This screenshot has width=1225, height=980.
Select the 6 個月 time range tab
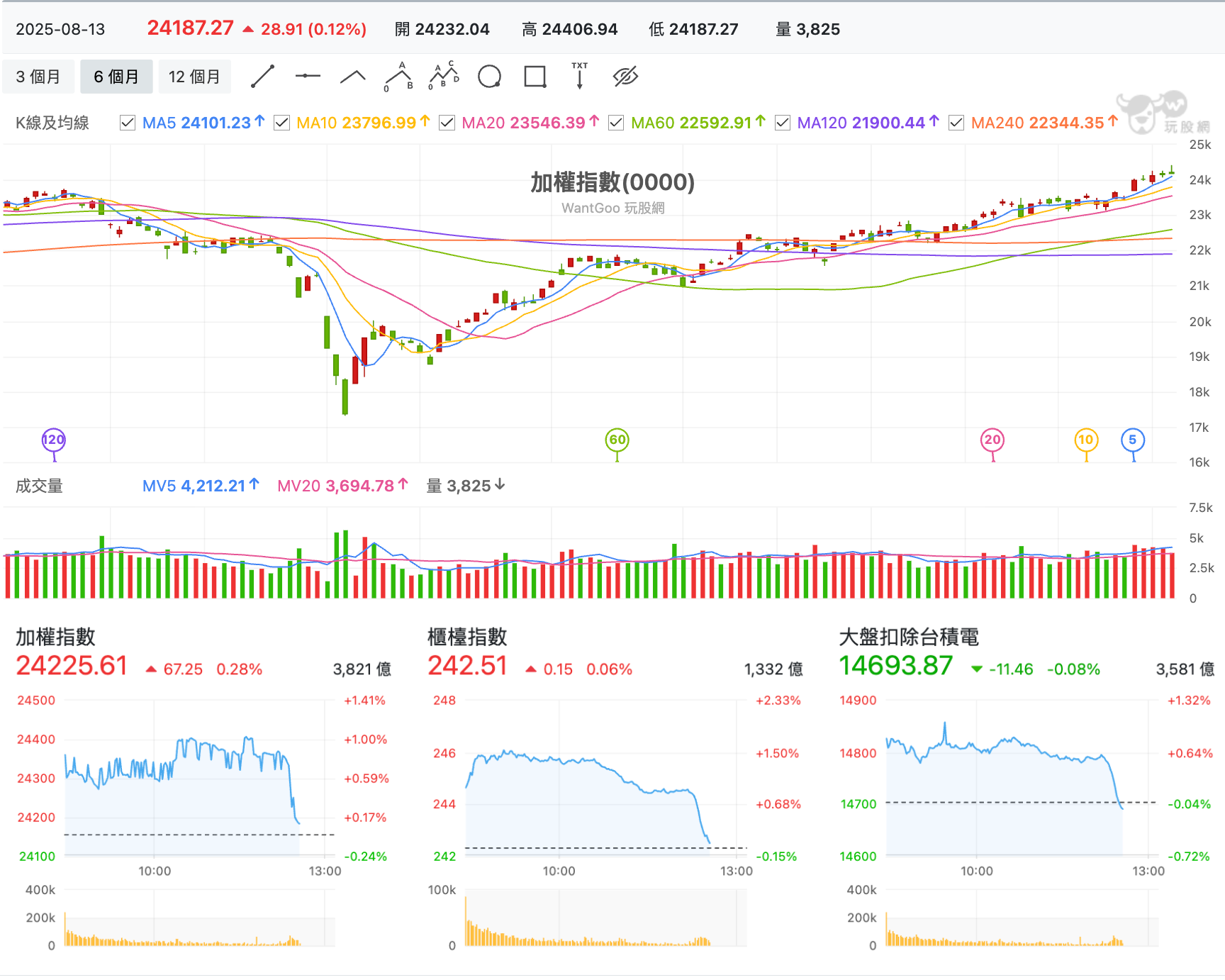[116, 77]
